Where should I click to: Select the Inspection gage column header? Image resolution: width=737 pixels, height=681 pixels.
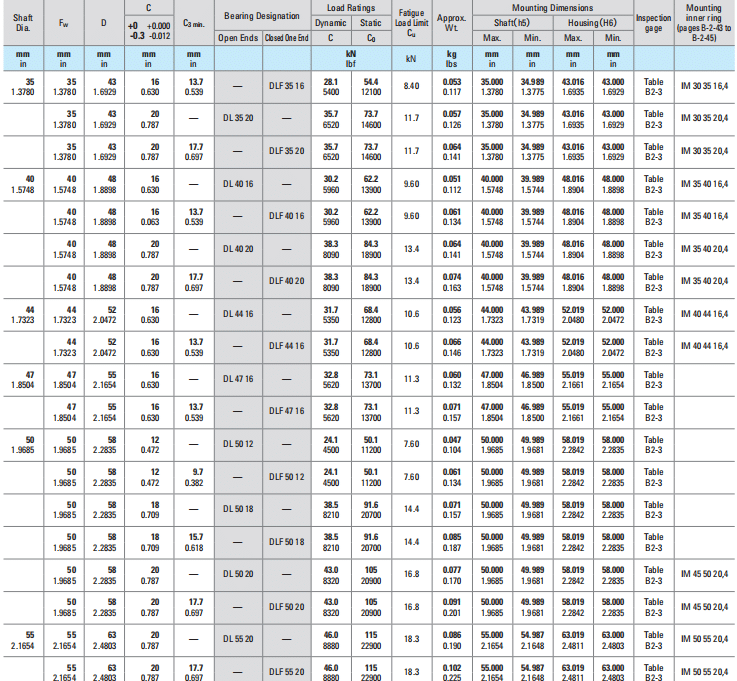click(653, 22)
